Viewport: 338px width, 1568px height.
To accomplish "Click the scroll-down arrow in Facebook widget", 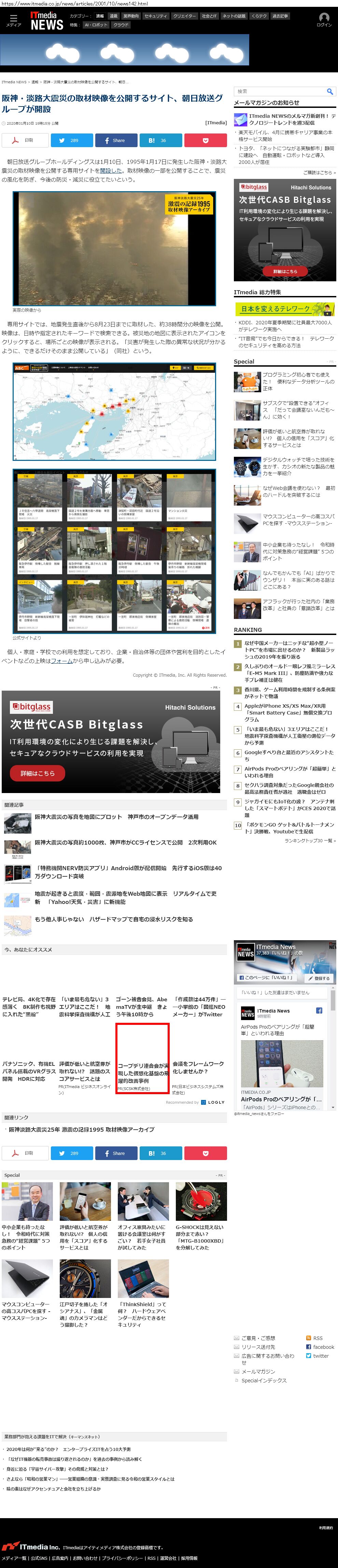I will click(x=333, y=1107).
